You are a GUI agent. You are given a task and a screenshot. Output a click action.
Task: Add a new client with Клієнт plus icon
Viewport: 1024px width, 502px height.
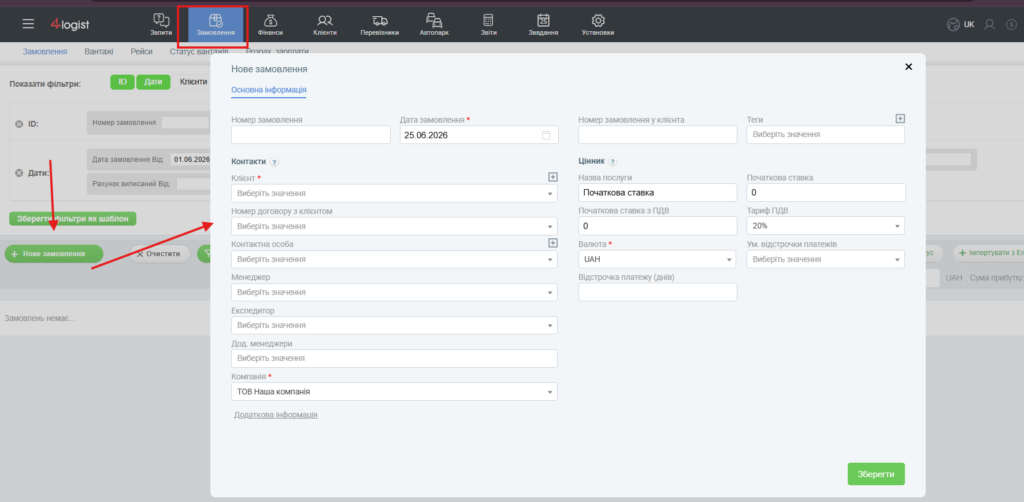coord(552,177)
